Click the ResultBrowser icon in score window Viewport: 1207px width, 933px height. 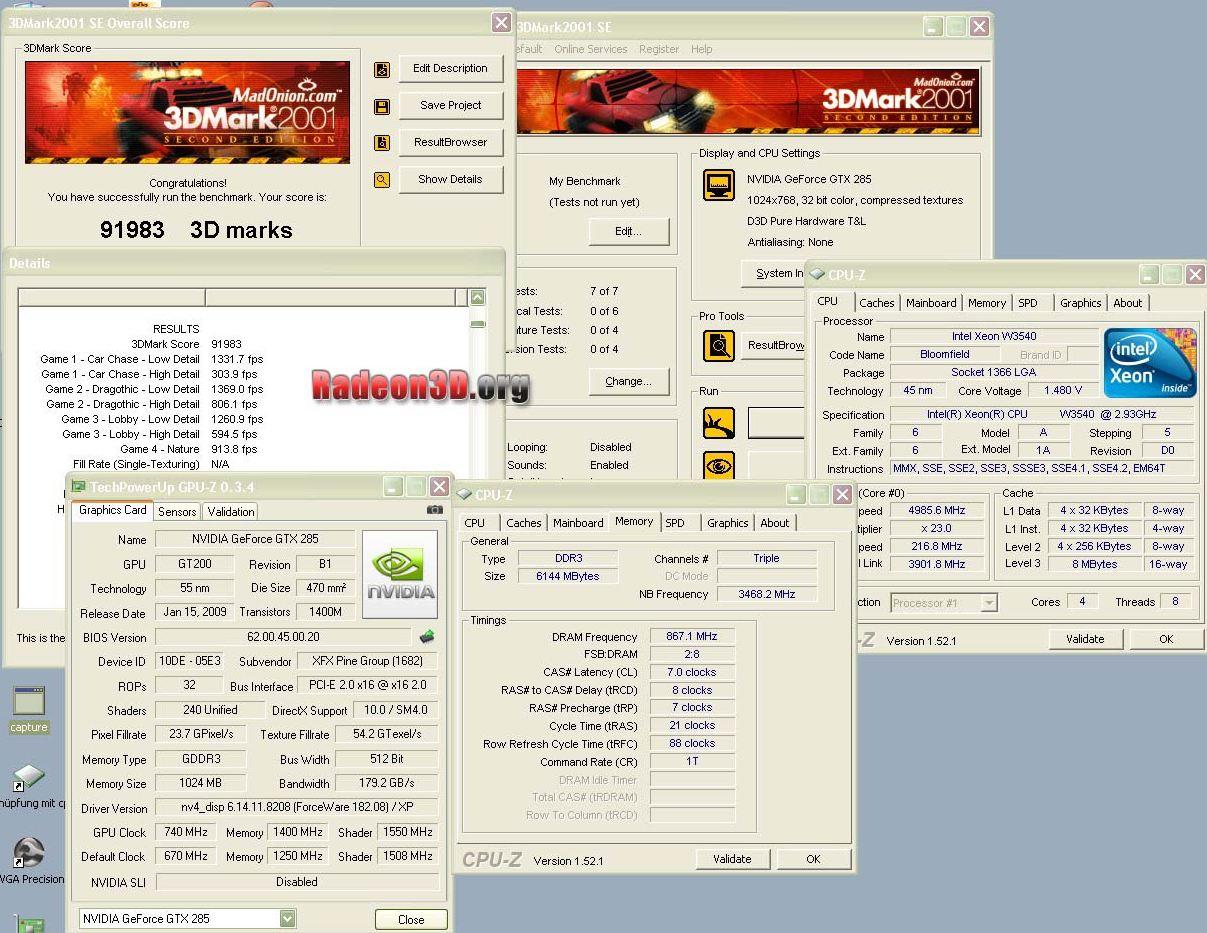382,143
